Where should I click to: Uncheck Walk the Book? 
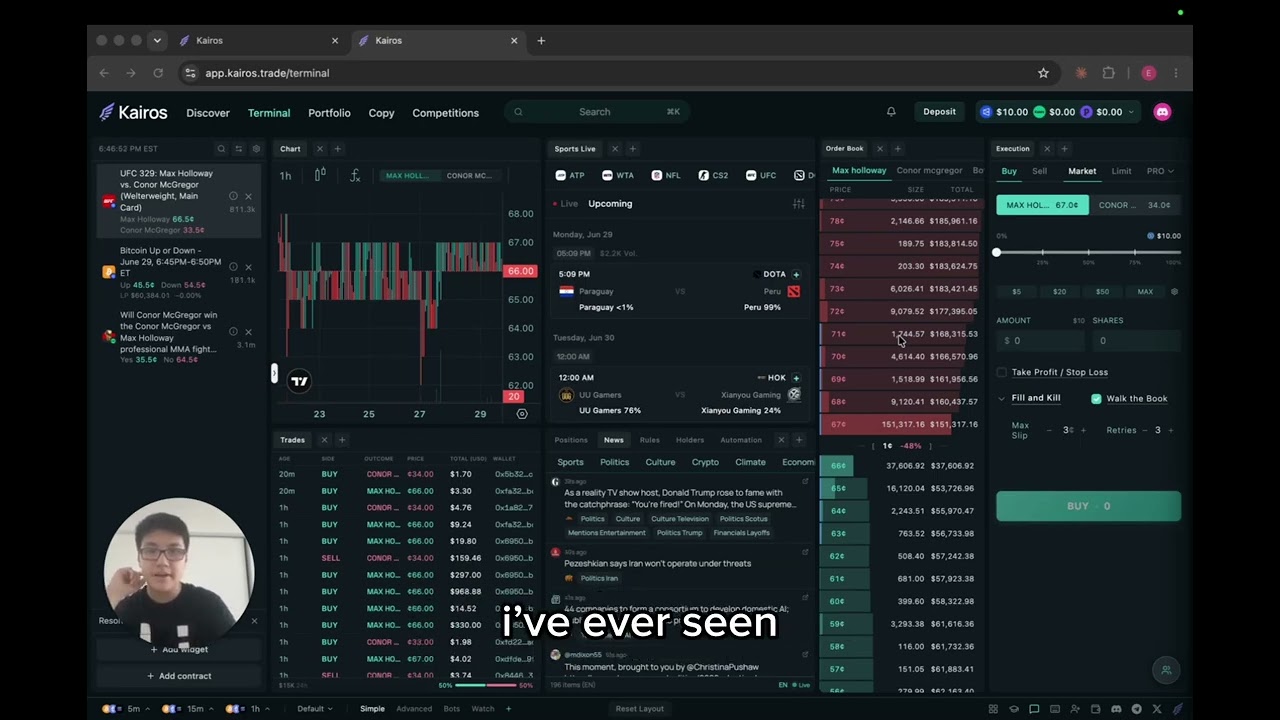click(1096, 398)
